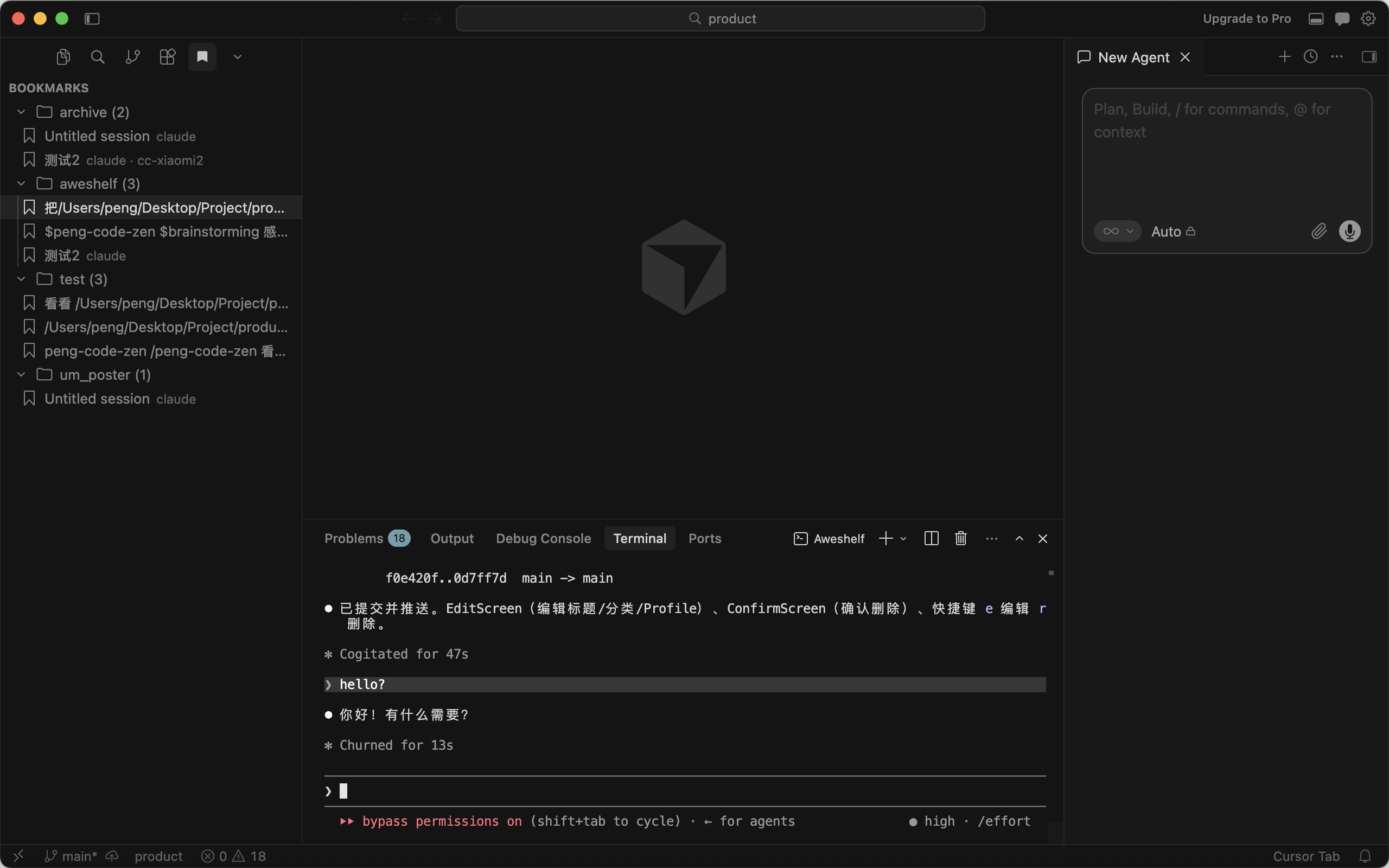
Task: Click the main* branch in status bar
Action: pos(71,856)
